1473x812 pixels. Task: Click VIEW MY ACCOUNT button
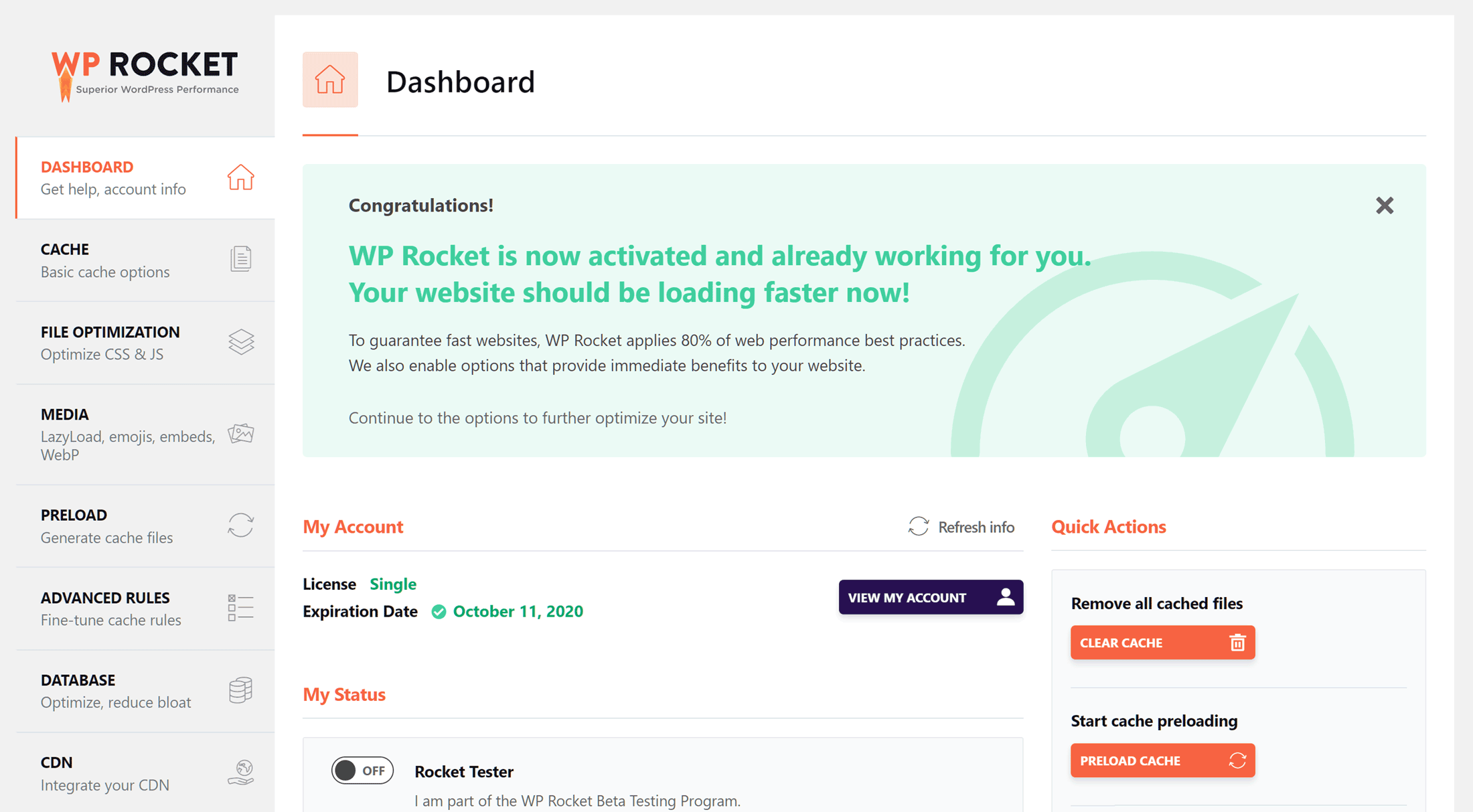[928, 596]
